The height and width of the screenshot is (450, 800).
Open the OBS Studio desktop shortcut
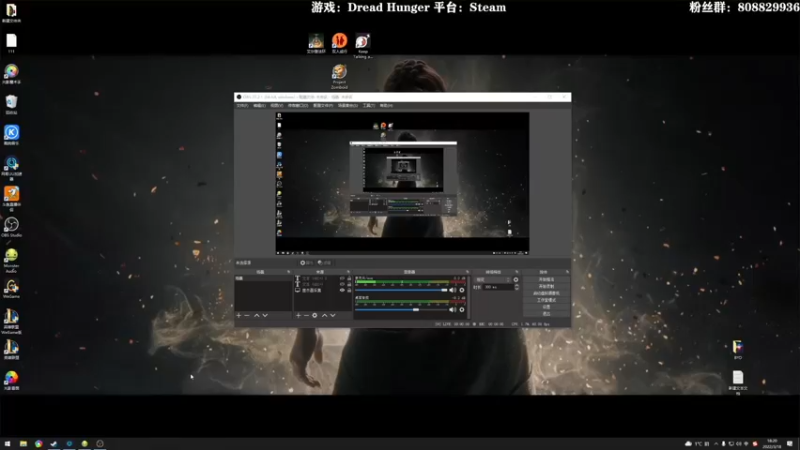click(11, 228)
